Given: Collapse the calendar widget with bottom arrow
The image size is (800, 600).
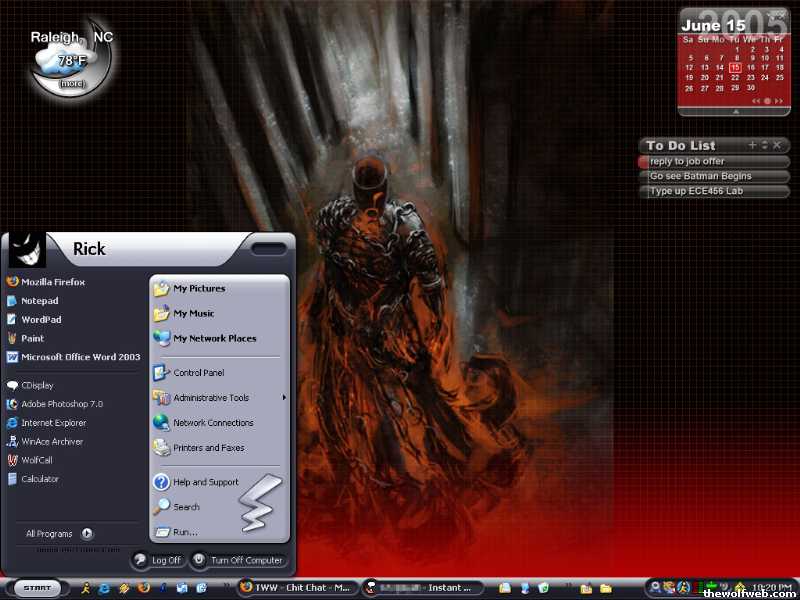Looking at the screenshot, I should pos(736,112).
